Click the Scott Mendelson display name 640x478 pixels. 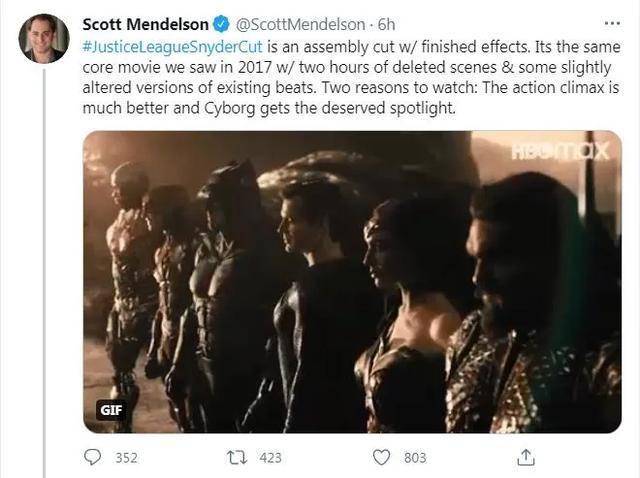146,24
